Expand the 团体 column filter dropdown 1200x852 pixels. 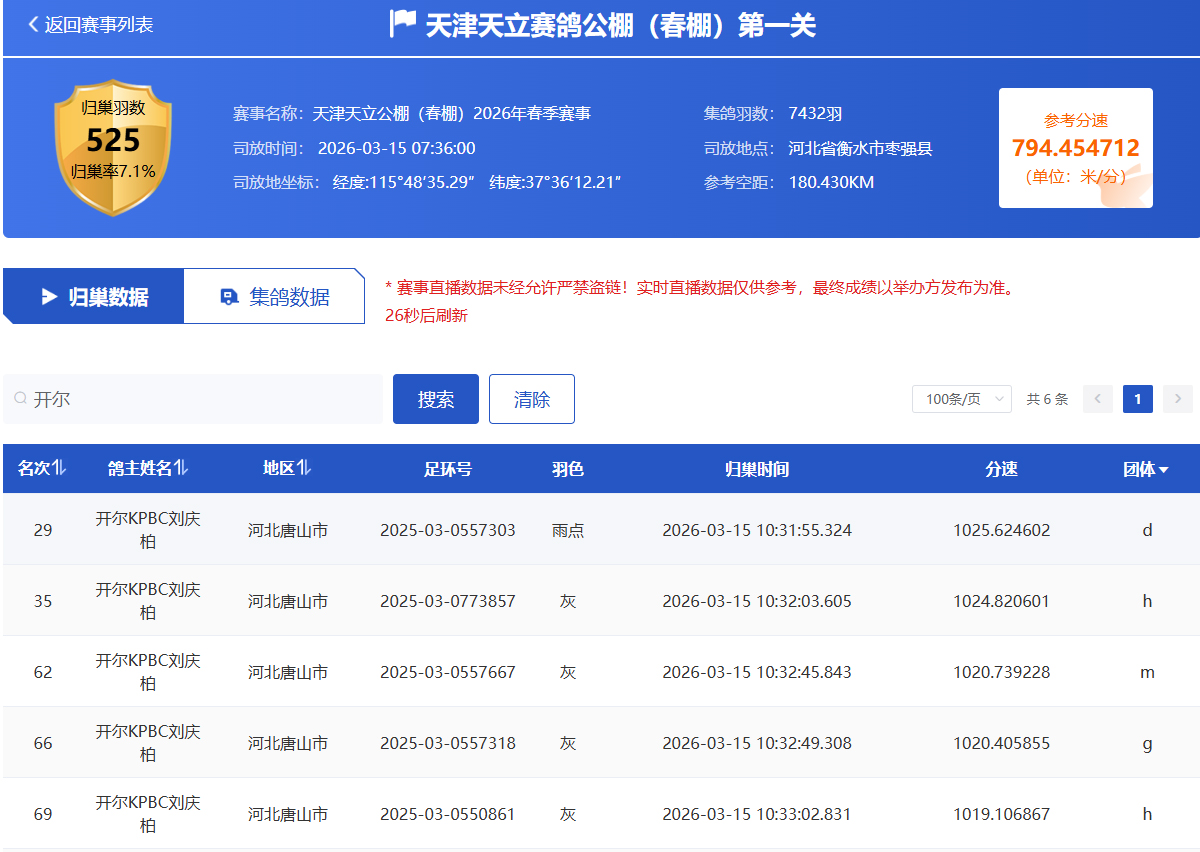point(1164,470)
